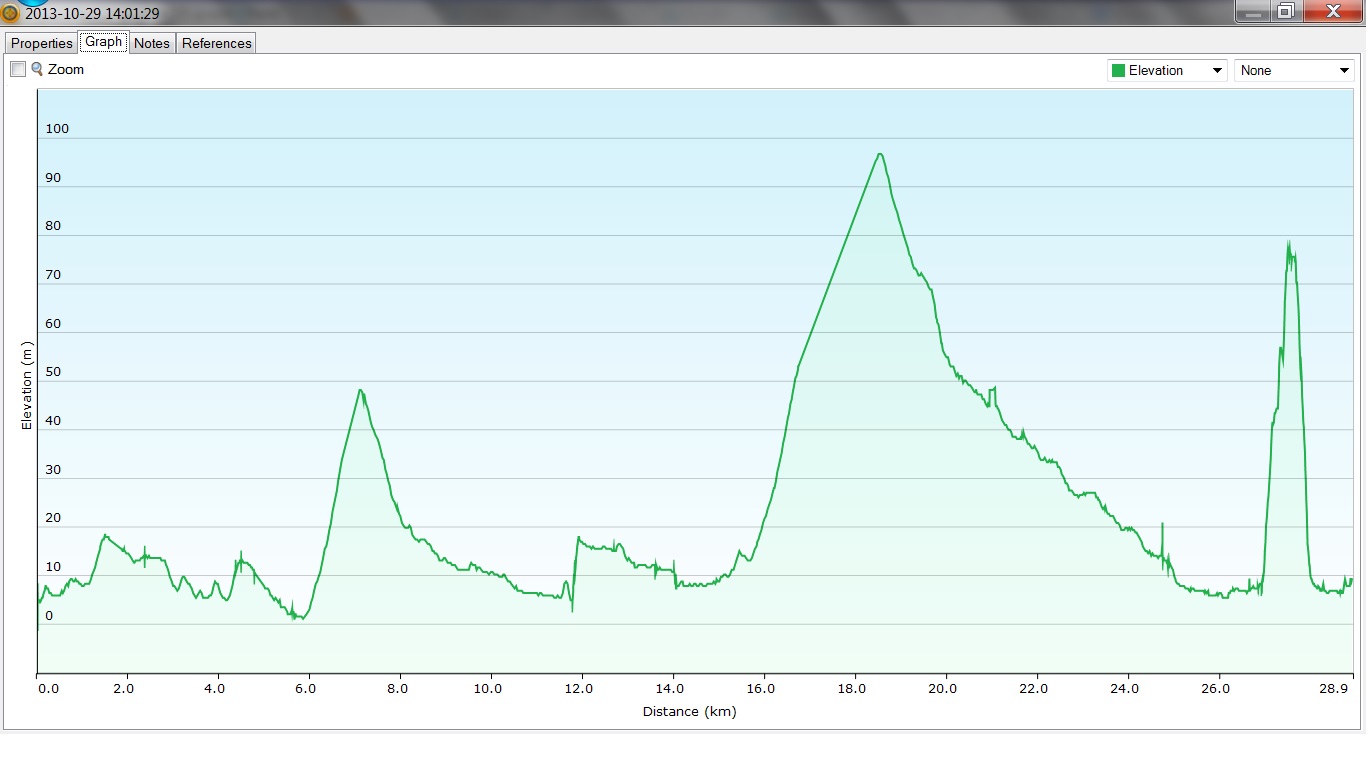This screenshot has height=764, width=1366.
Task: Restore down the track window
Action: (1286, 11)
